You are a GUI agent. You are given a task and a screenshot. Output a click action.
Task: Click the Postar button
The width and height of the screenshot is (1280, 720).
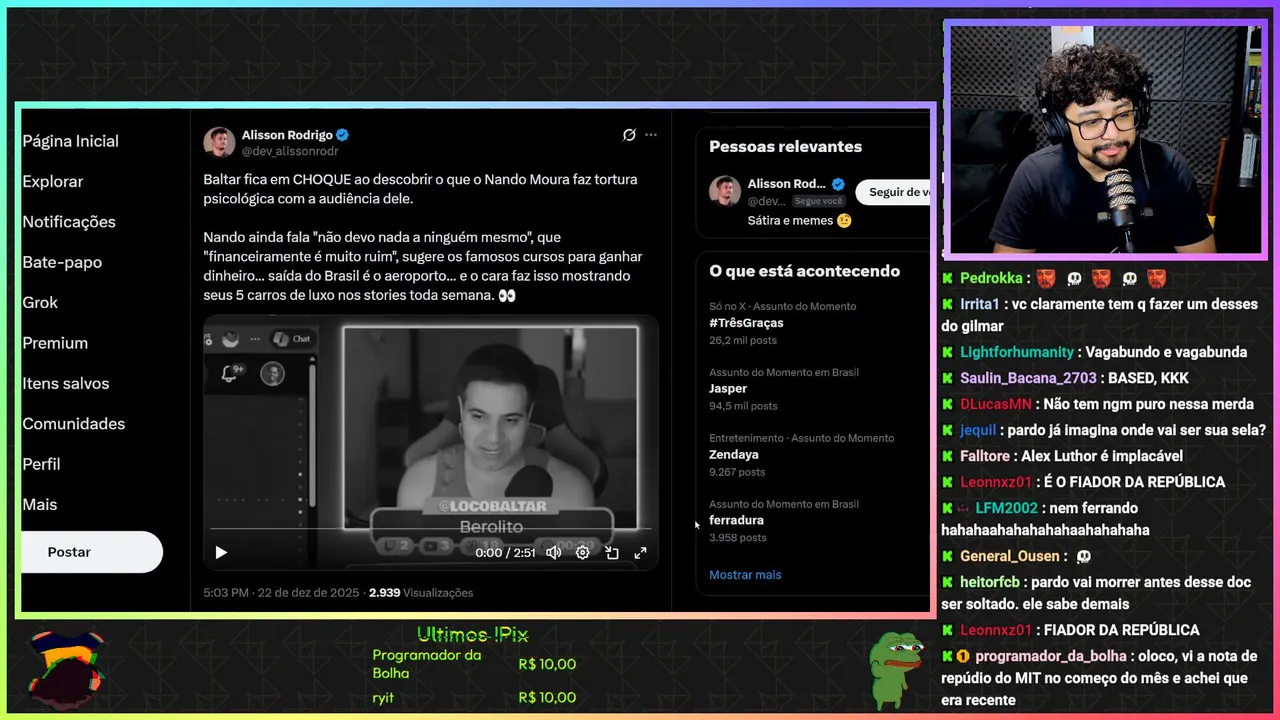point(91,552)
